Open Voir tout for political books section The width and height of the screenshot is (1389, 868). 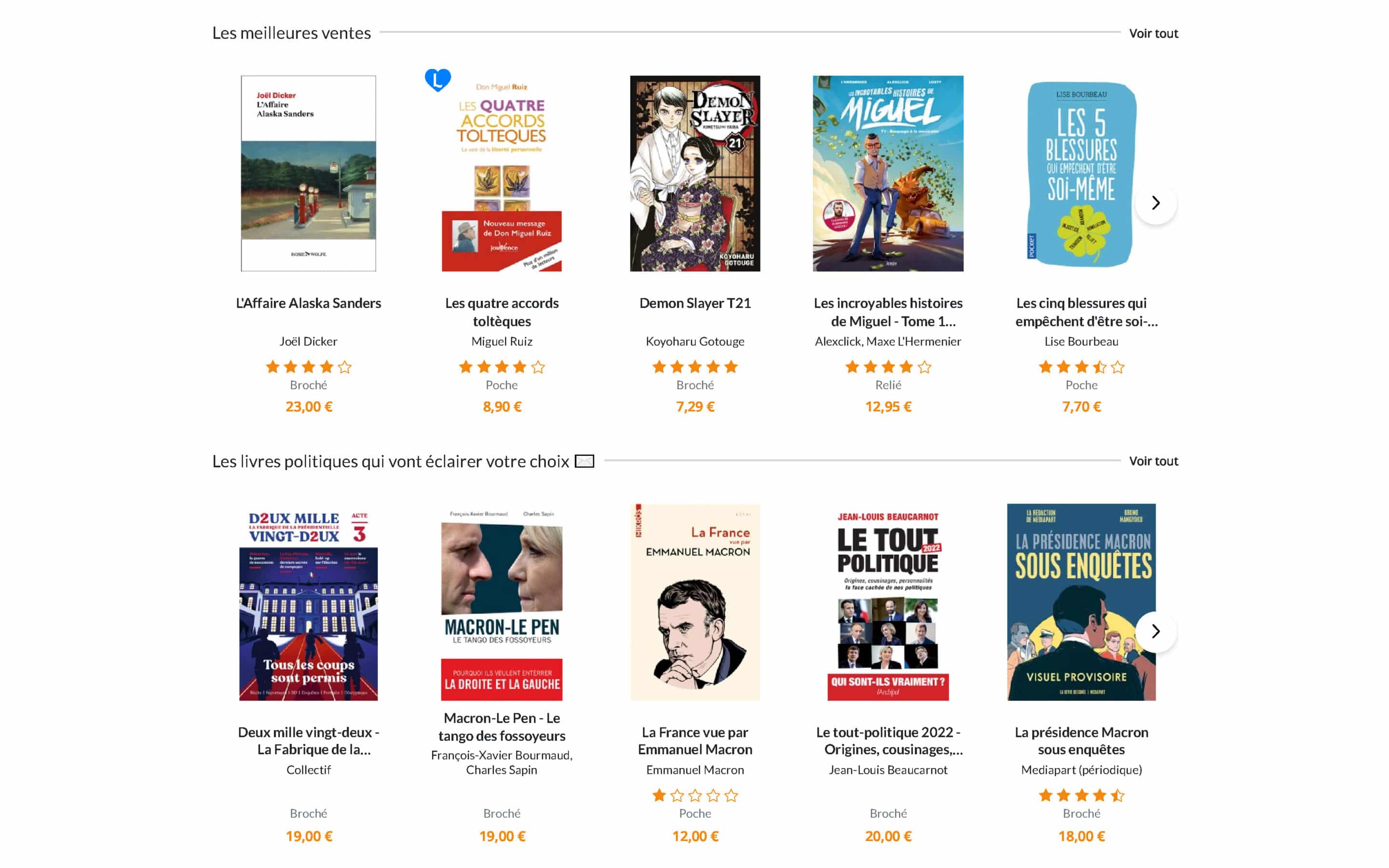click(x=1153, y=461)
